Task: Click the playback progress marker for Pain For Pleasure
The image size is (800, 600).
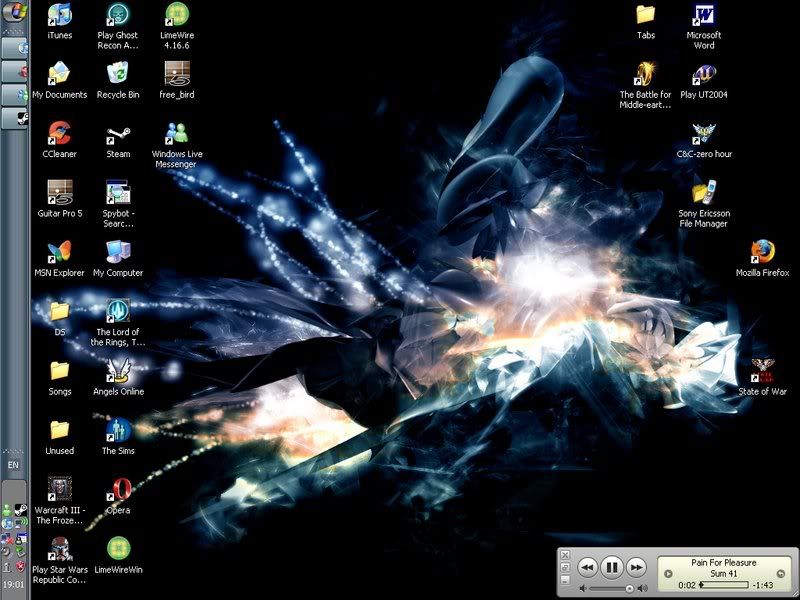Action: (702, 583)
